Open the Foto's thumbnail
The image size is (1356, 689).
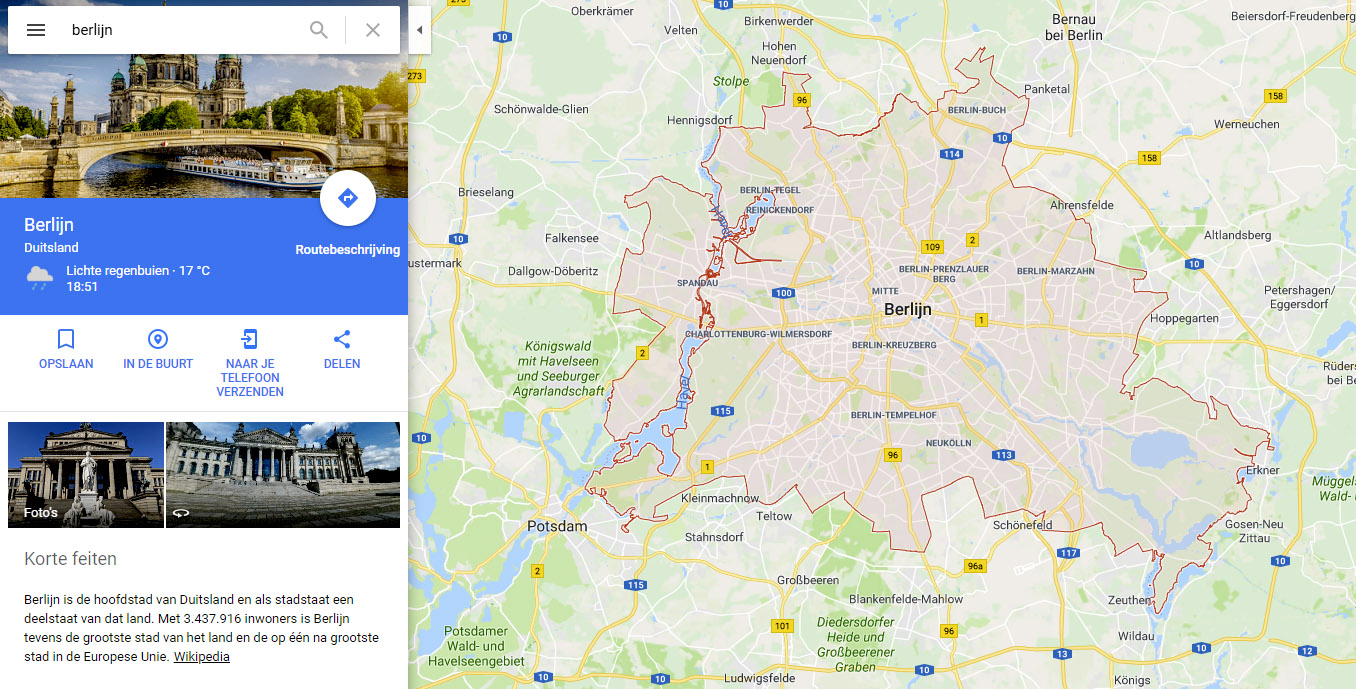86,475
